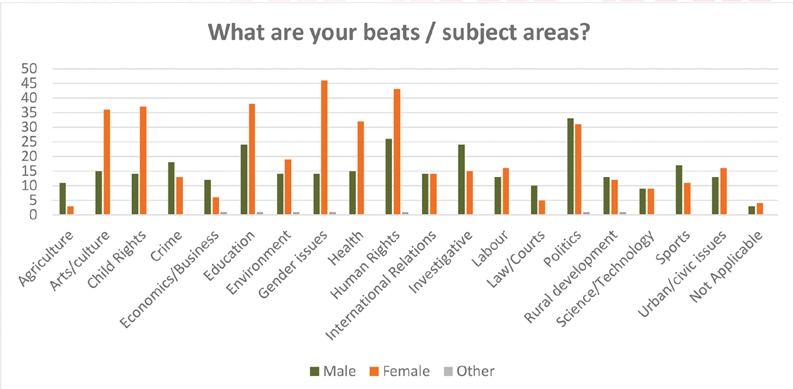Click the Male bar for Crime
This screenshot has width=793, height=389.
click(x=171, y=189)
